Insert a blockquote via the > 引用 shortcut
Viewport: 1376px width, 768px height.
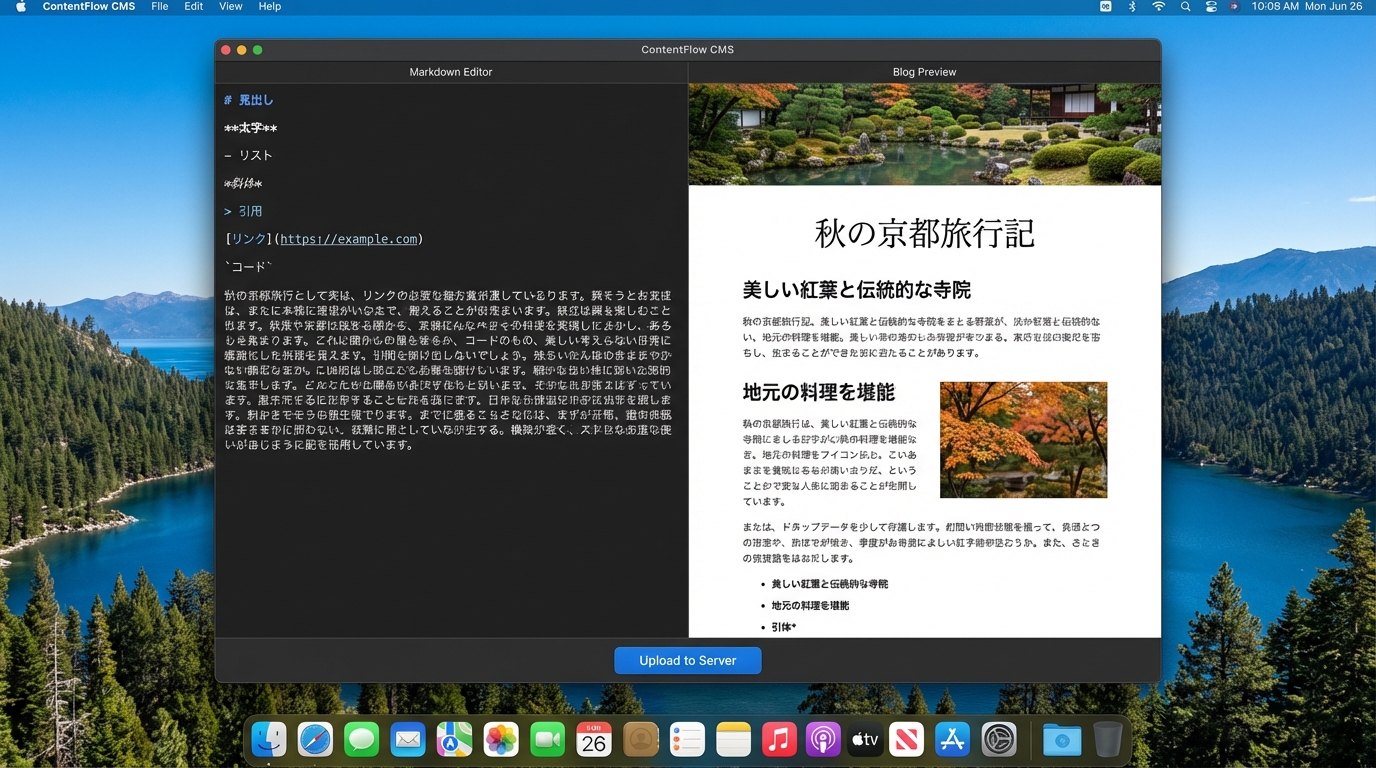[243, 211]
